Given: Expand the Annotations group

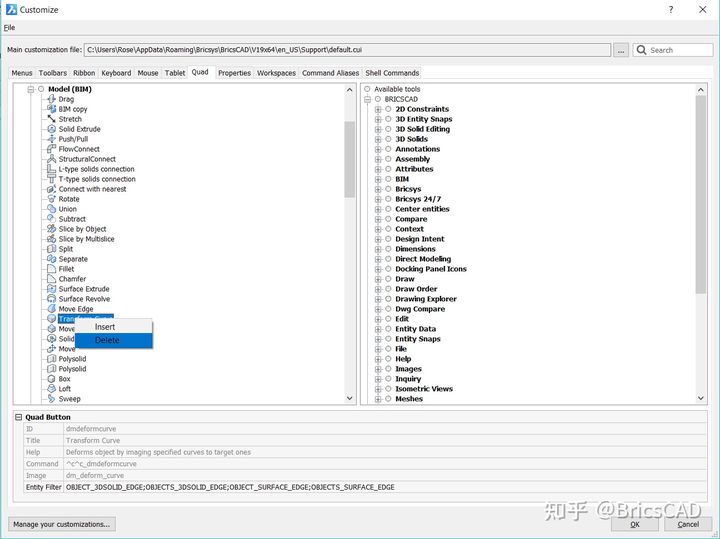Looking at the screenshot, I should (x=378, y=149).
